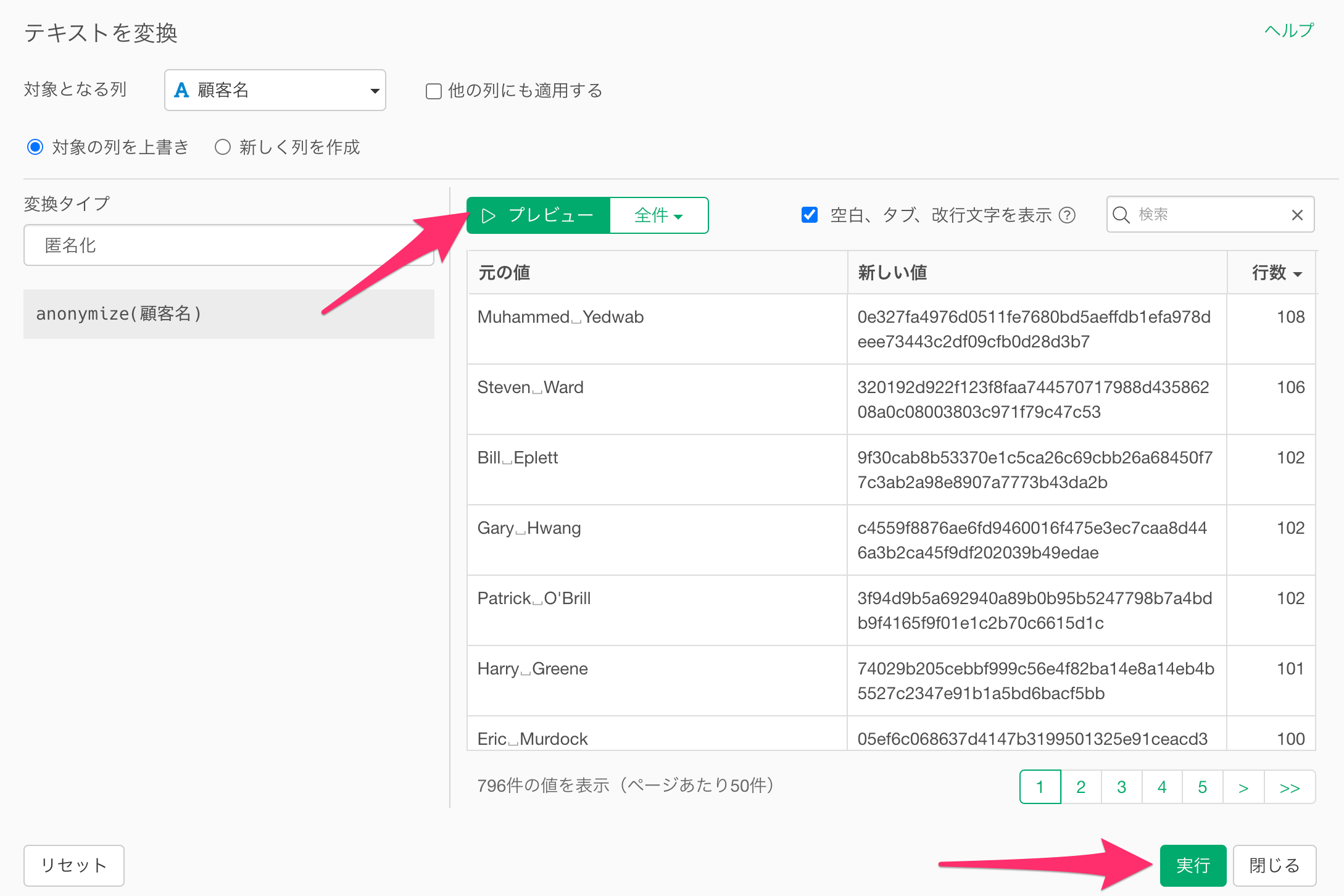Image resolution: width=1344 pixels, height=896 pixels.
Task: Jump to last page with >> arrow
Action: coord(1290,787)
